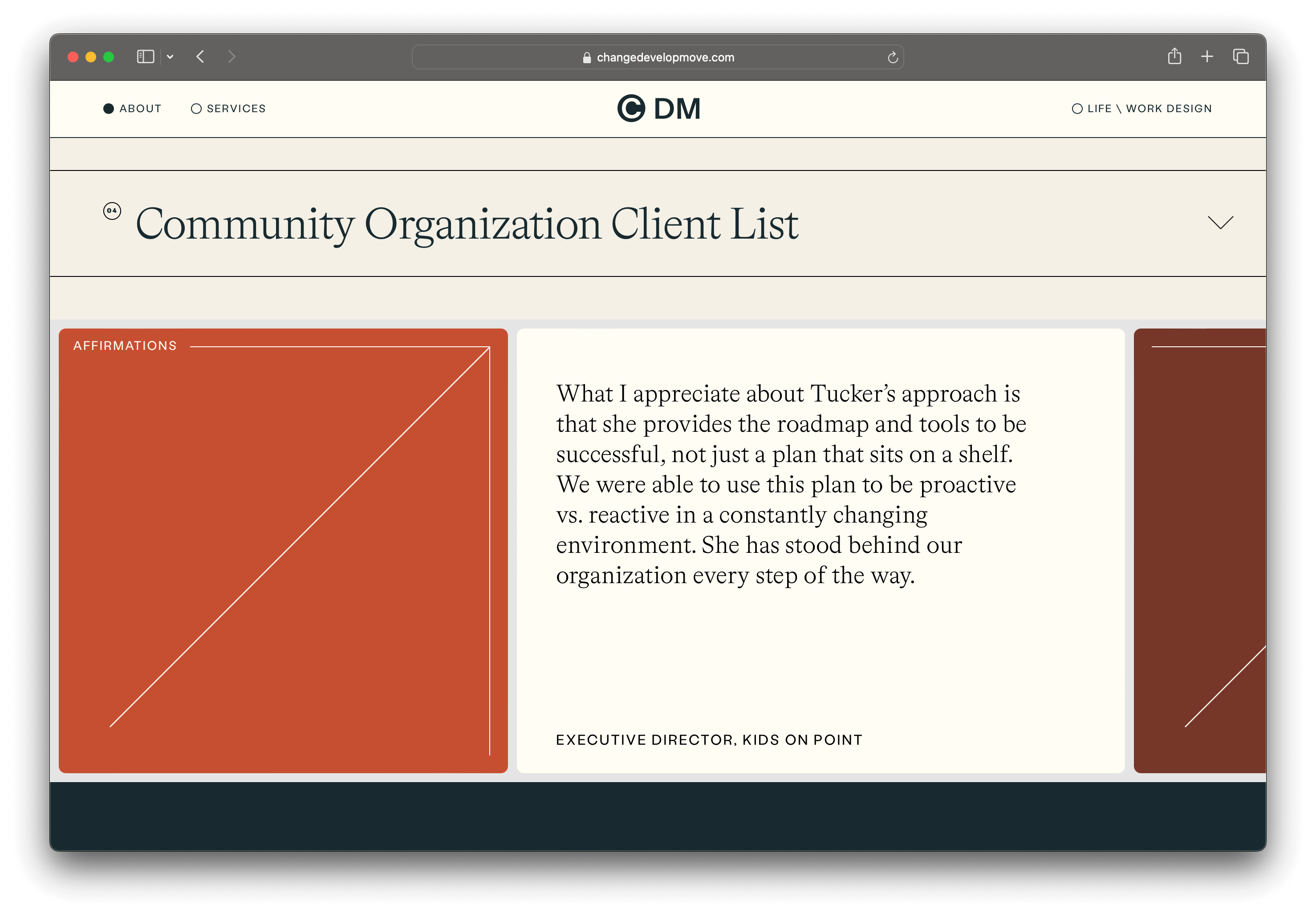Show the tab overview icon
The height and width of the screenshot is (917, 1316).
point(1241,56)
